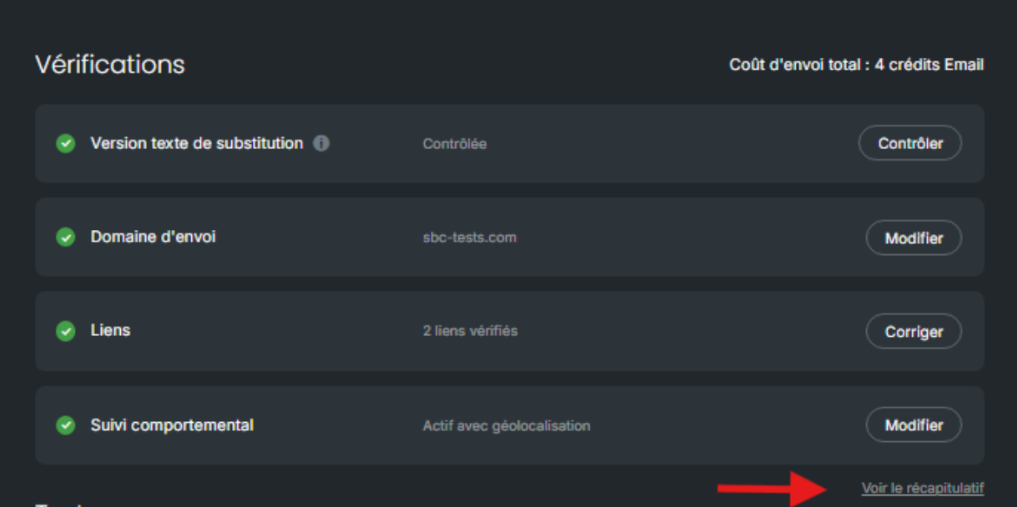Viewport: 1017px width, 507px height.
Task: Open the Voir le récapitulatif link
Action: (x=922, y=488)
